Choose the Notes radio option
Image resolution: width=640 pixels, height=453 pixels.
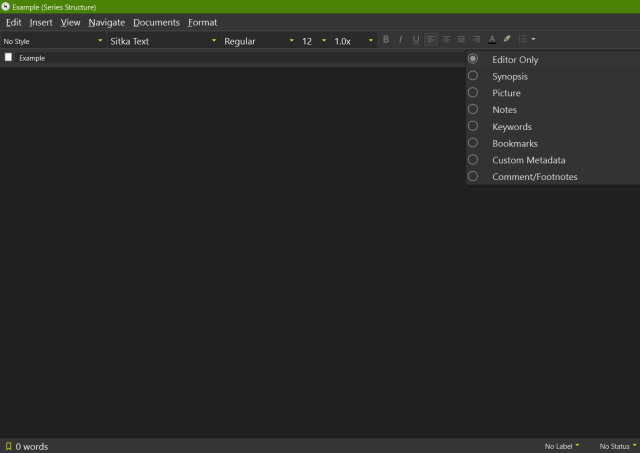click(x=473, y=109)
